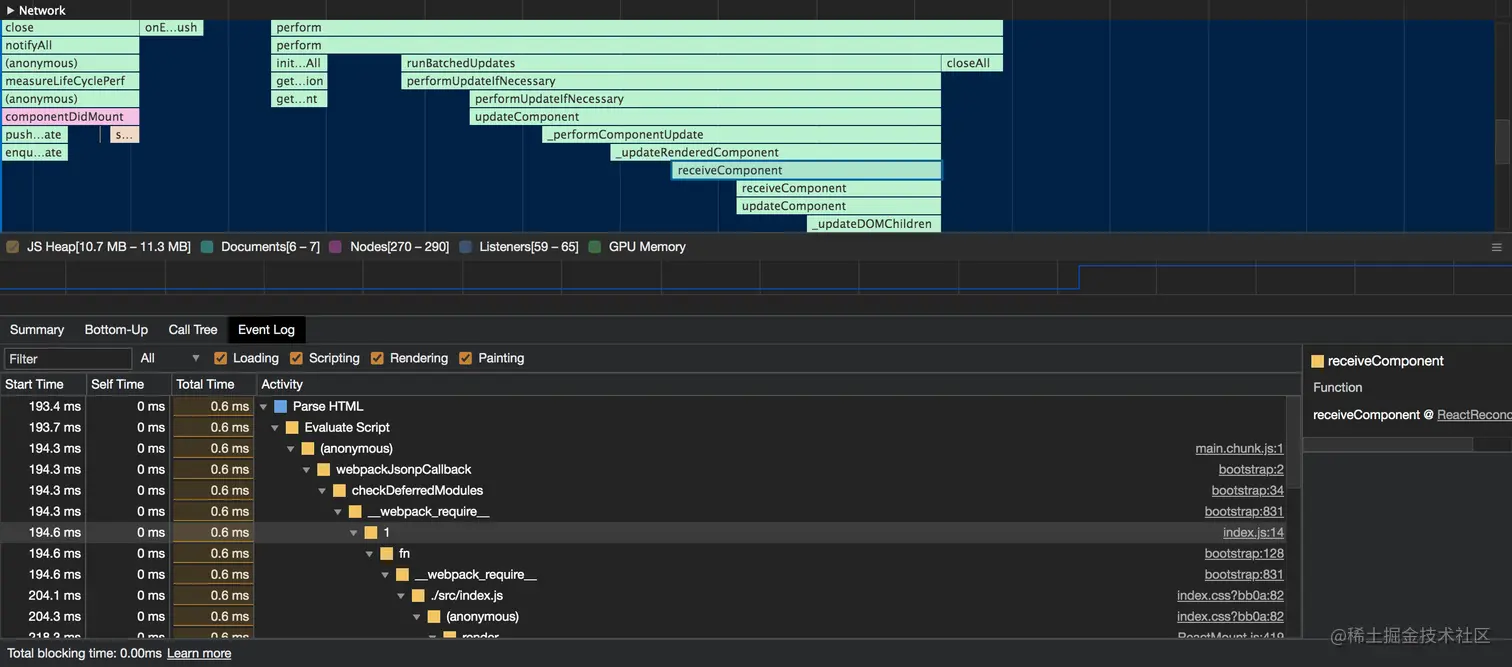Screen dimensions: 1512x667
Task: Switch to the Call Tree tab
Action: 193,330
